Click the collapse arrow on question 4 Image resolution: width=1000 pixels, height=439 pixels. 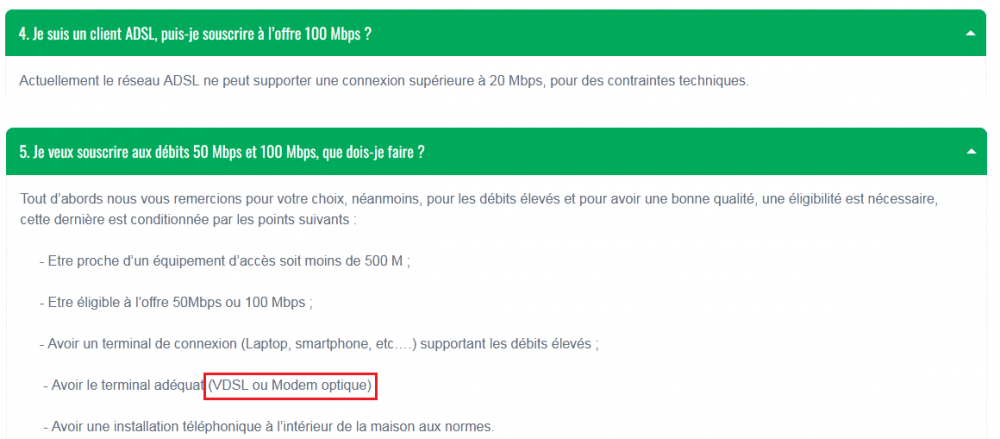(x=969, y=33)
